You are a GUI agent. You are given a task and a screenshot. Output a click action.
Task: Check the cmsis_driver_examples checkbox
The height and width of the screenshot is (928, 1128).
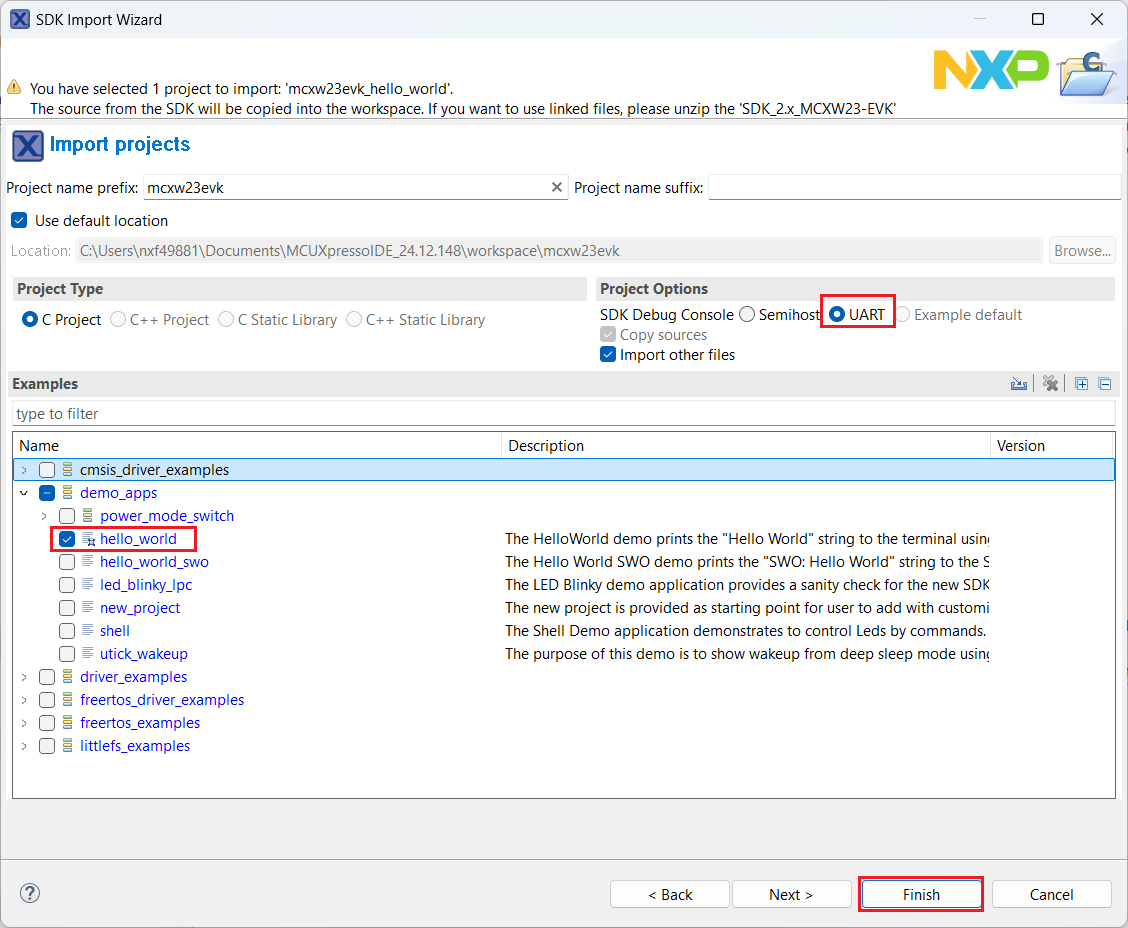tap(47, 470)
